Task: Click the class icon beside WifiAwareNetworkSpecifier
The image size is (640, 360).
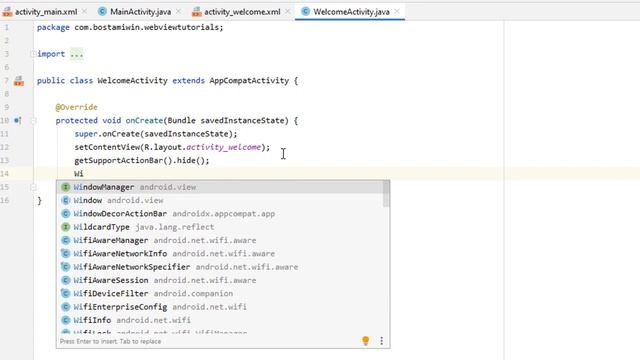Action: [x=66, y=267]
